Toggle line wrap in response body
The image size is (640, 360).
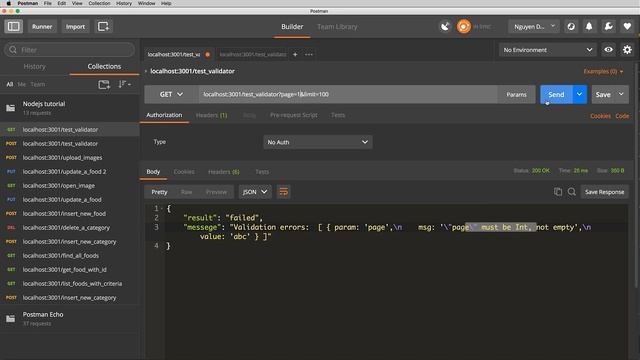coord(283,192)
